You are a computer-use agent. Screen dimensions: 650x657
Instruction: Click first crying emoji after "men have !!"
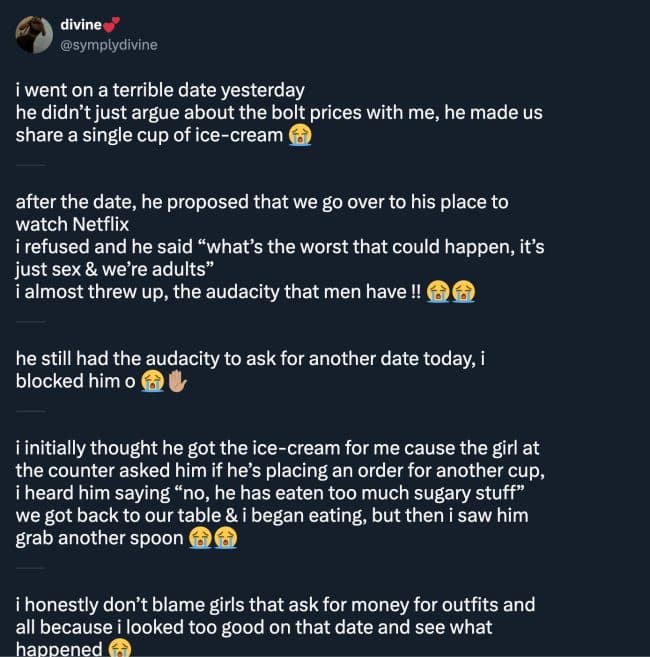point(436,291)
